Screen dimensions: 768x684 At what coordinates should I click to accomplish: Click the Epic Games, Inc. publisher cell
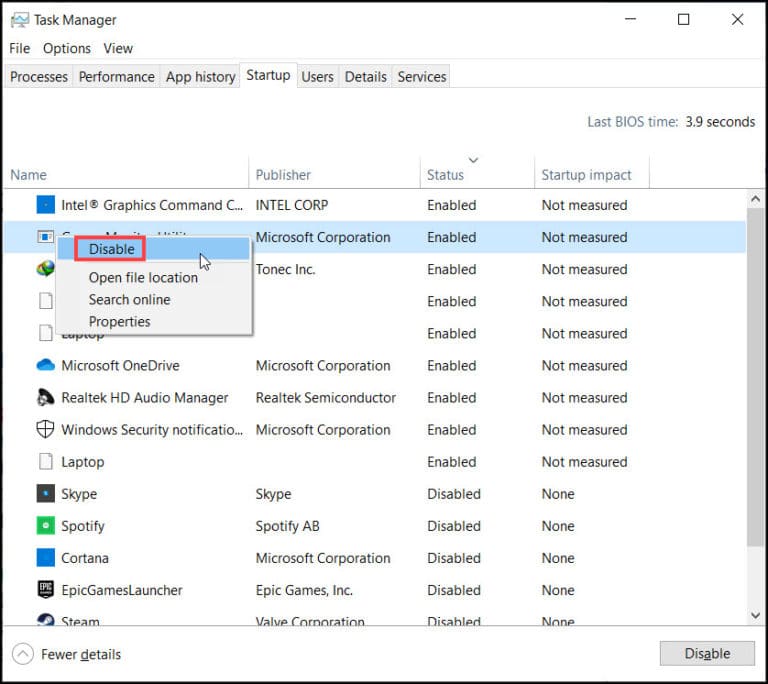coord(304,590)
